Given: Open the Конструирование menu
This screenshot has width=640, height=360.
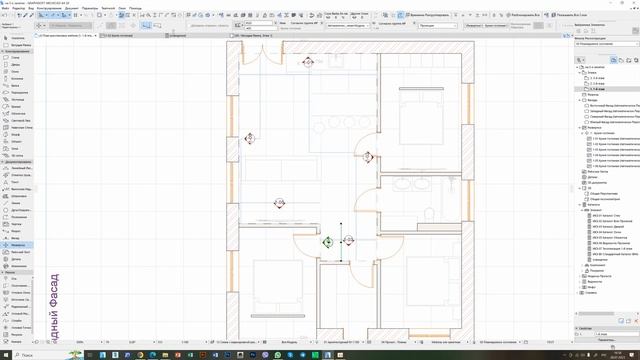Looking at the screenshot, I should click(x=49, y=8).
